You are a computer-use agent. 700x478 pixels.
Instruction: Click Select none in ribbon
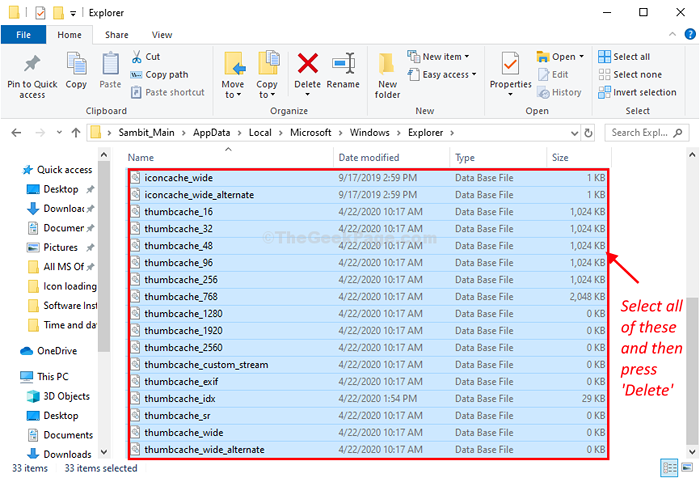point(630,75)
